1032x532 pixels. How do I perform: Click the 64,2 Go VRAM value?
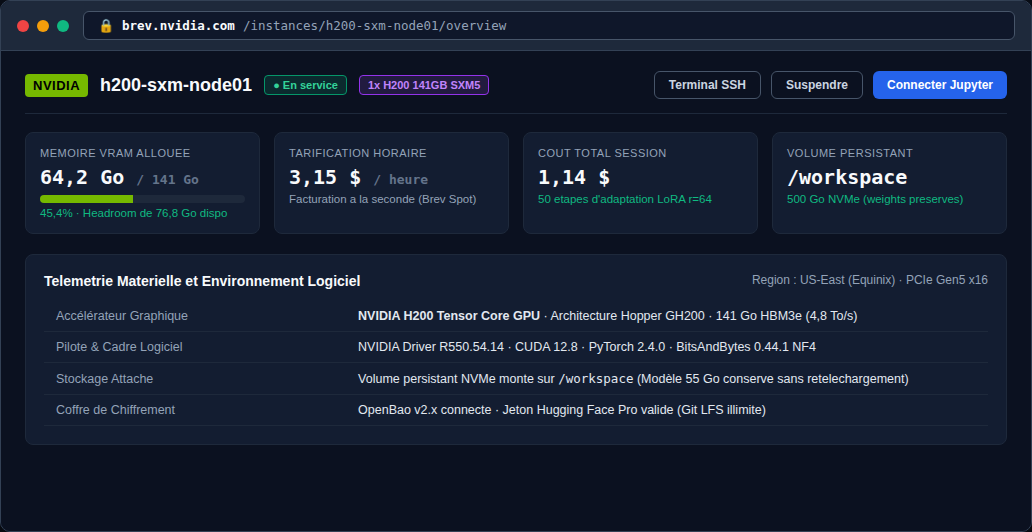[x=82, y=178]
